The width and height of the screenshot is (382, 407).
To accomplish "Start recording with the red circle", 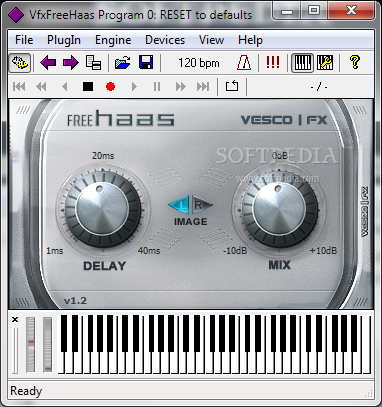I will 110,87.
